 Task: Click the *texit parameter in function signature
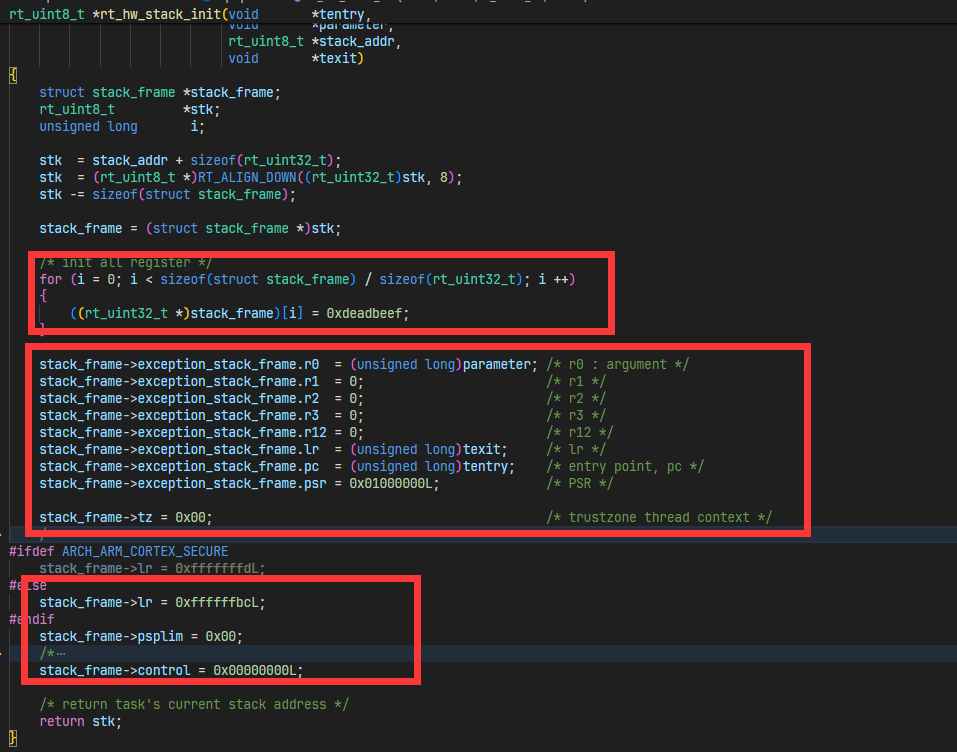click(x=338, y=58)
